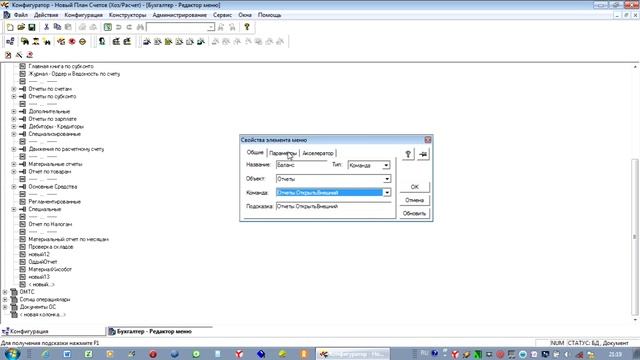Expand the 'Документы ОС' column node

pos(5,307)
